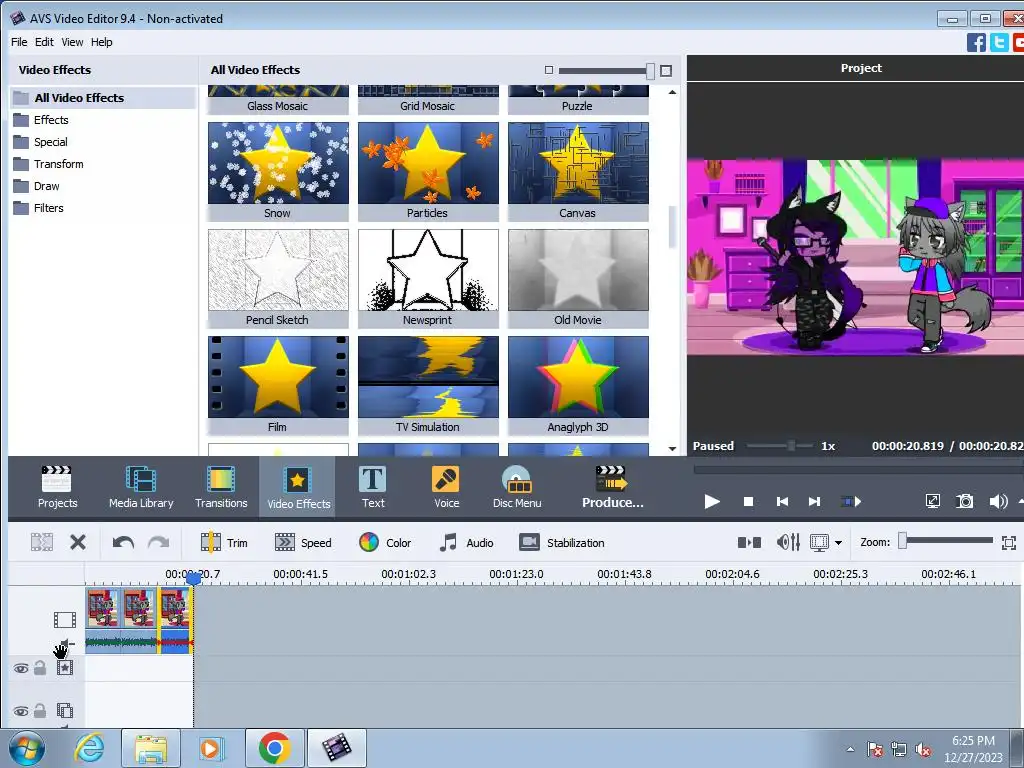Click the storyboard view toggle icon
The width and height of the screenshot is (1024, 768).
tap(749, 542)
